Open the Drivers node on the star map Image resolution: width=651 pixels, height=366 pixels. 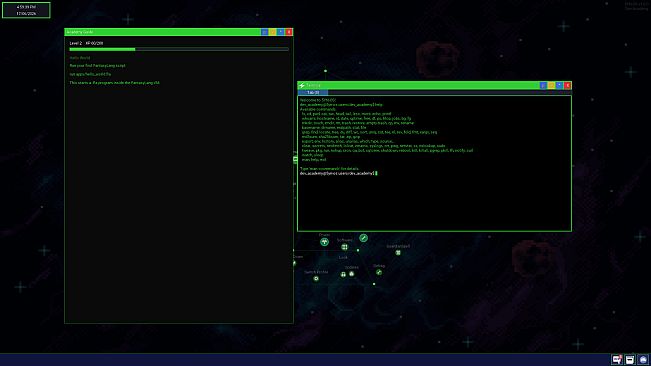click(x=324, y=242)
